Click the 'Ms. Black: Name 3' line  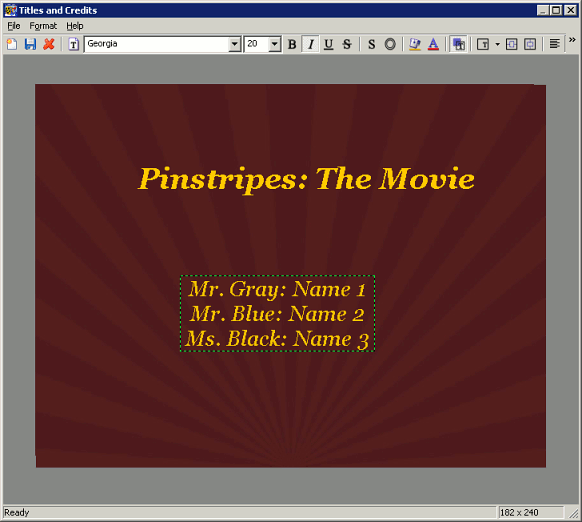pyautogui.click(x=277, y=339)
